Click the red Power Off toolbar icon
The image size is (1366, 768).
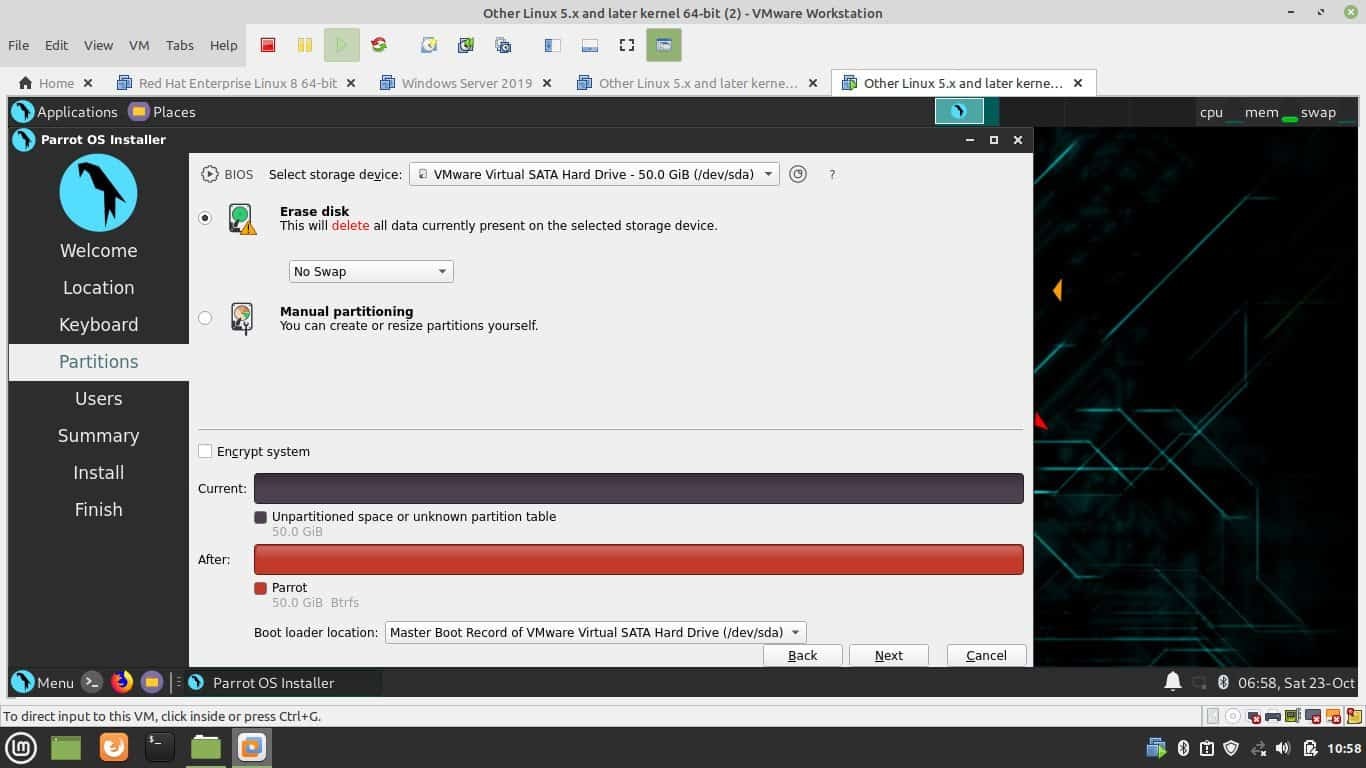point(268,45)
